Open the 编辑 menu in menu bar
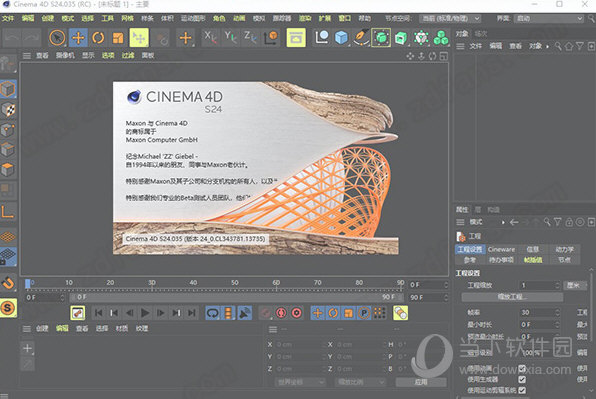This screenshot has height=399, width=596. pos(28,18)
